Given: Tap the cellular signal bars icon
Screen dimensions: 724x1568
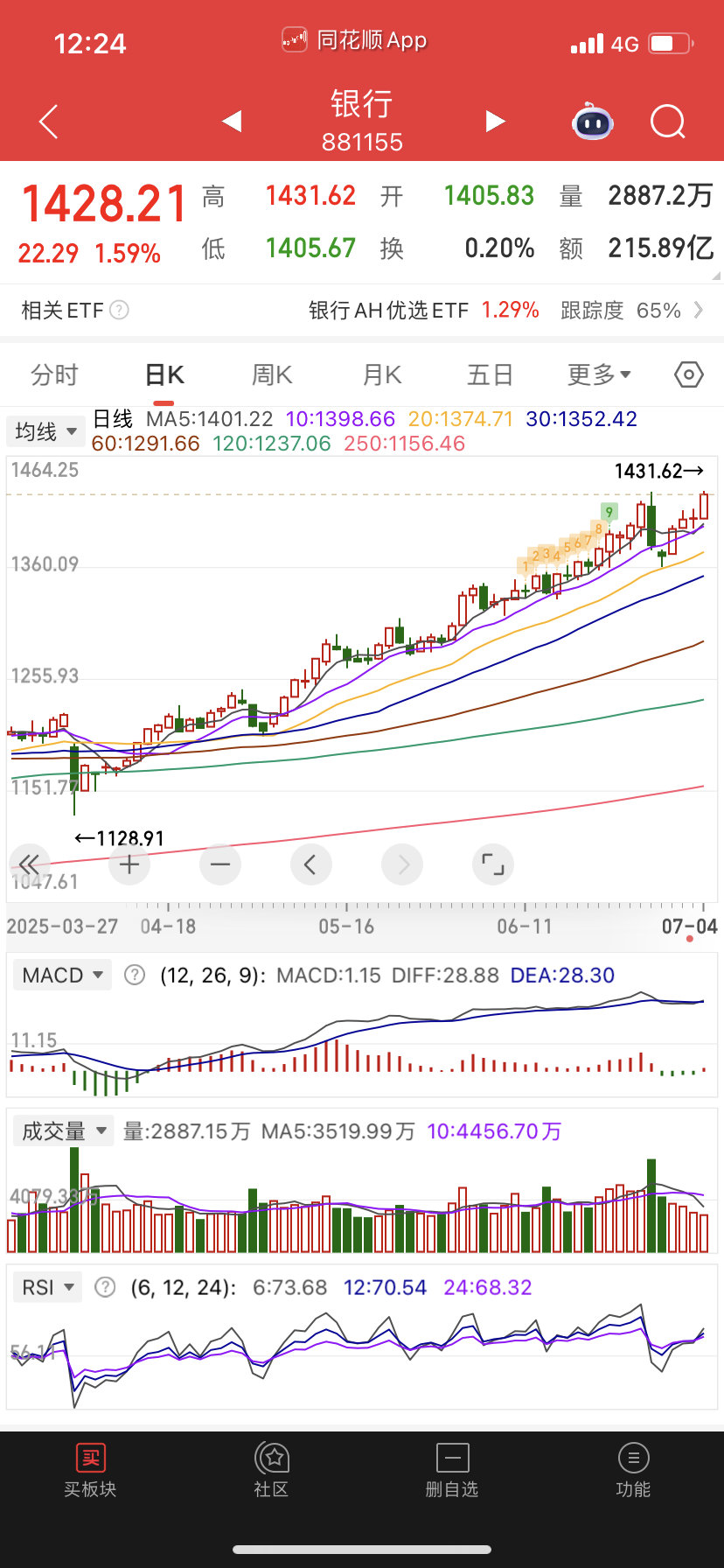Looking at the screenshot, I should click(587, 43).
